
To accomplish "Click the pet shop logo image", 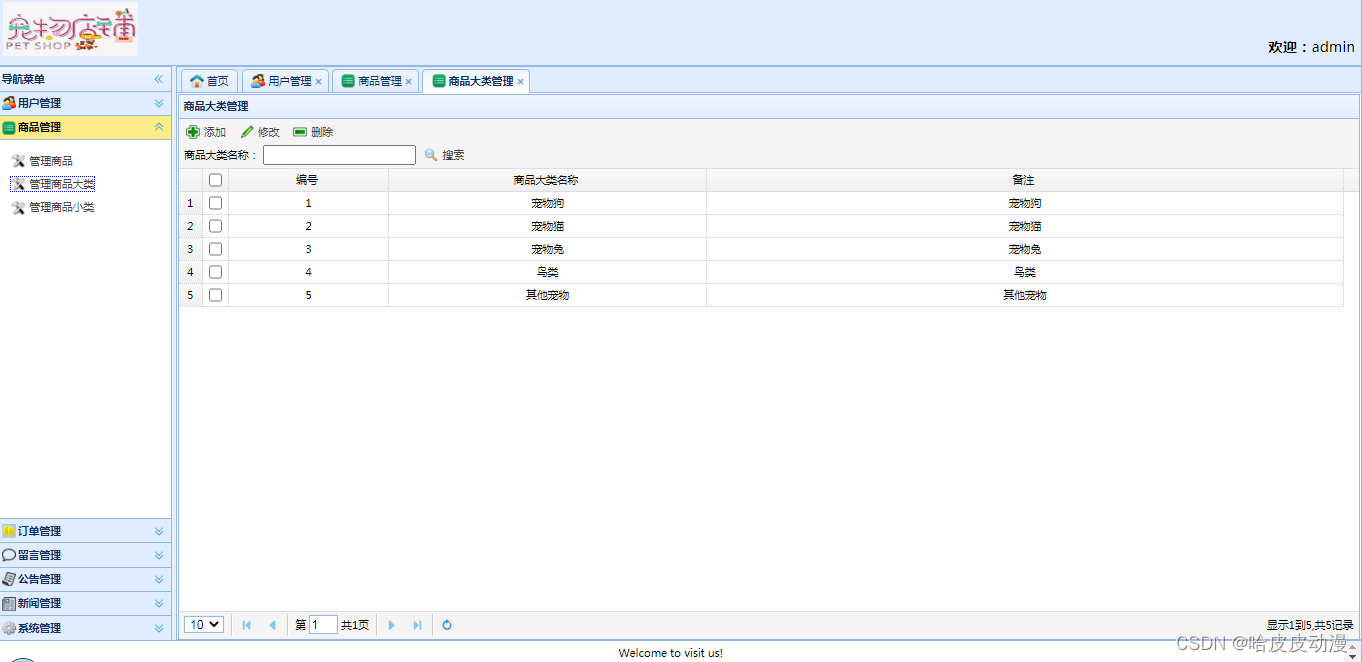I will [x=71, y=30].
